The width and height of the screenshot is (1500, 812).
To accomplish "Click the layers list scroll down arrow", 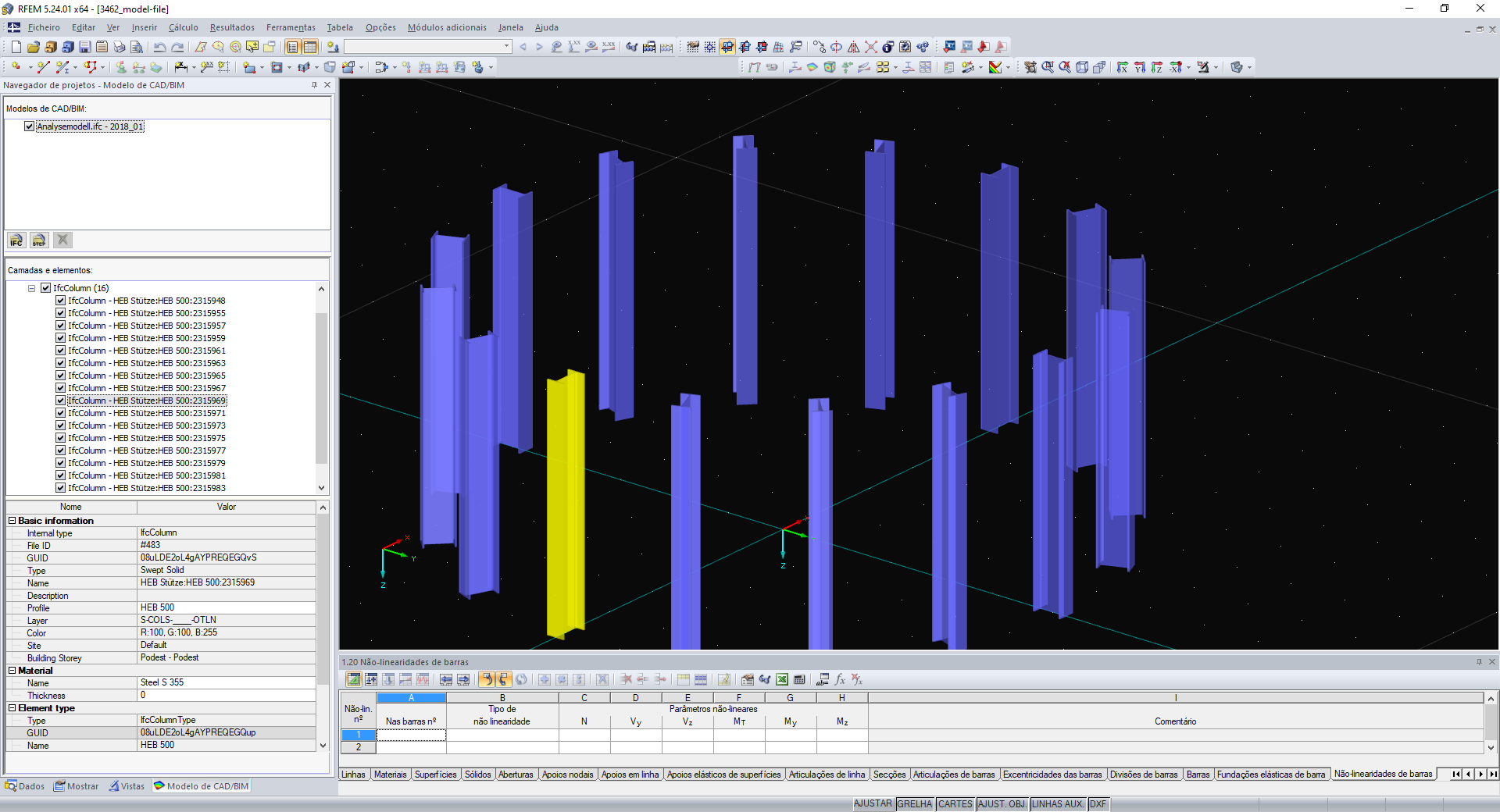I will [321, 488].
